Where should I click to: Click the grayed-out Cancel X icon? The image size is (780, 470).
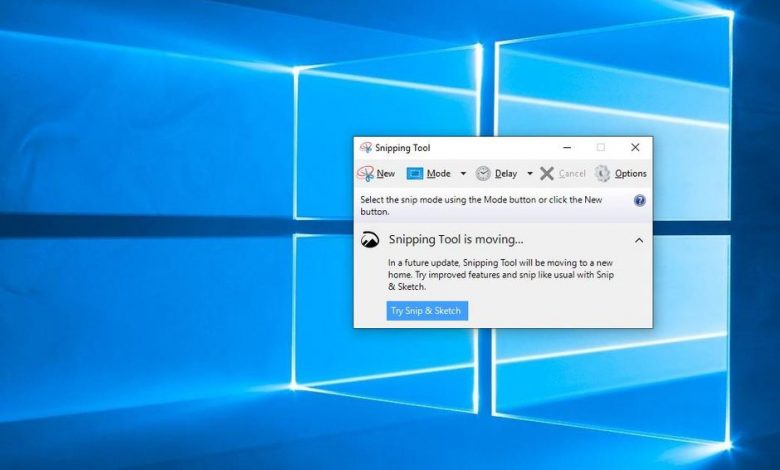[x=547, y=173]
